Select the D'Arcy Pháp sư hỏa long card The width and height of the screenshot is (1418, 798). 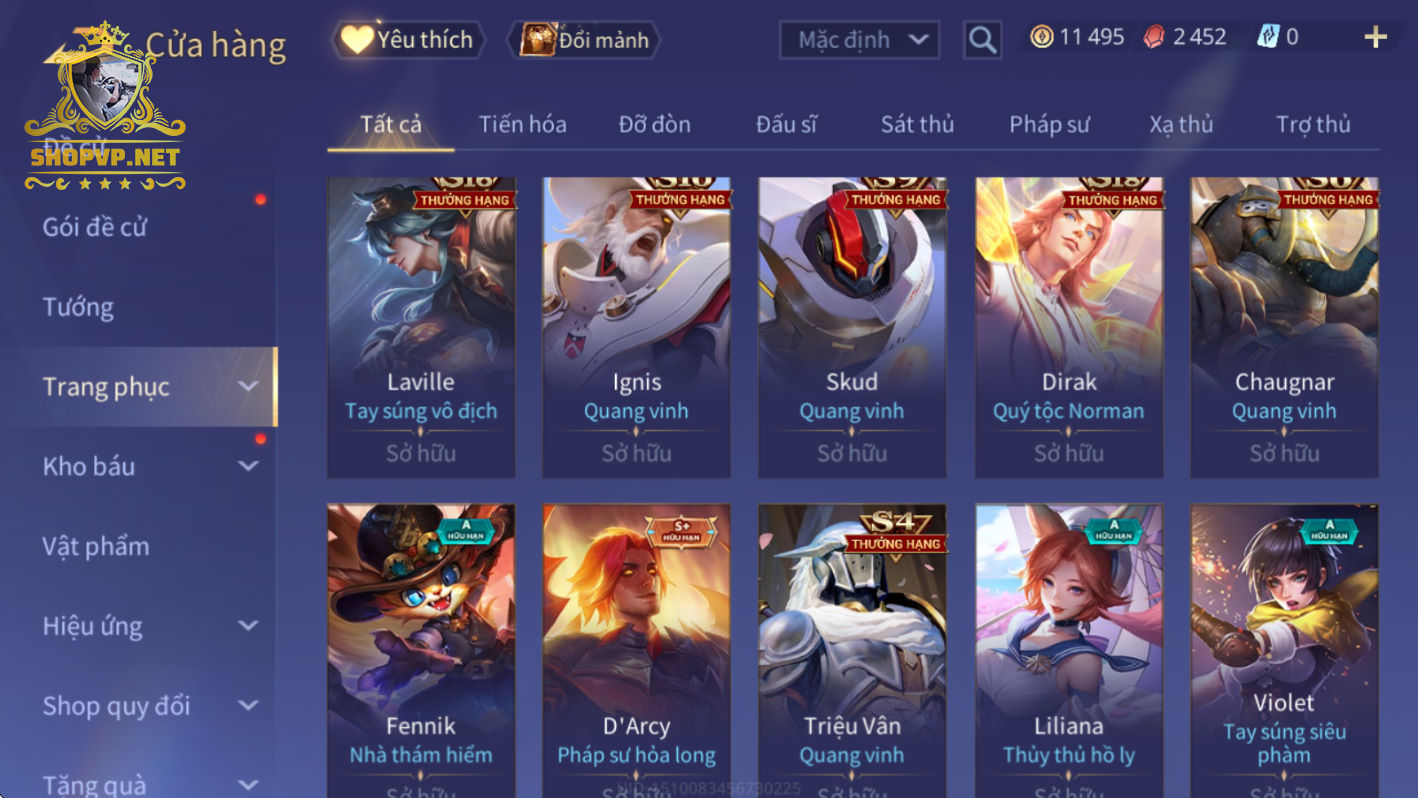coord(636,650)
